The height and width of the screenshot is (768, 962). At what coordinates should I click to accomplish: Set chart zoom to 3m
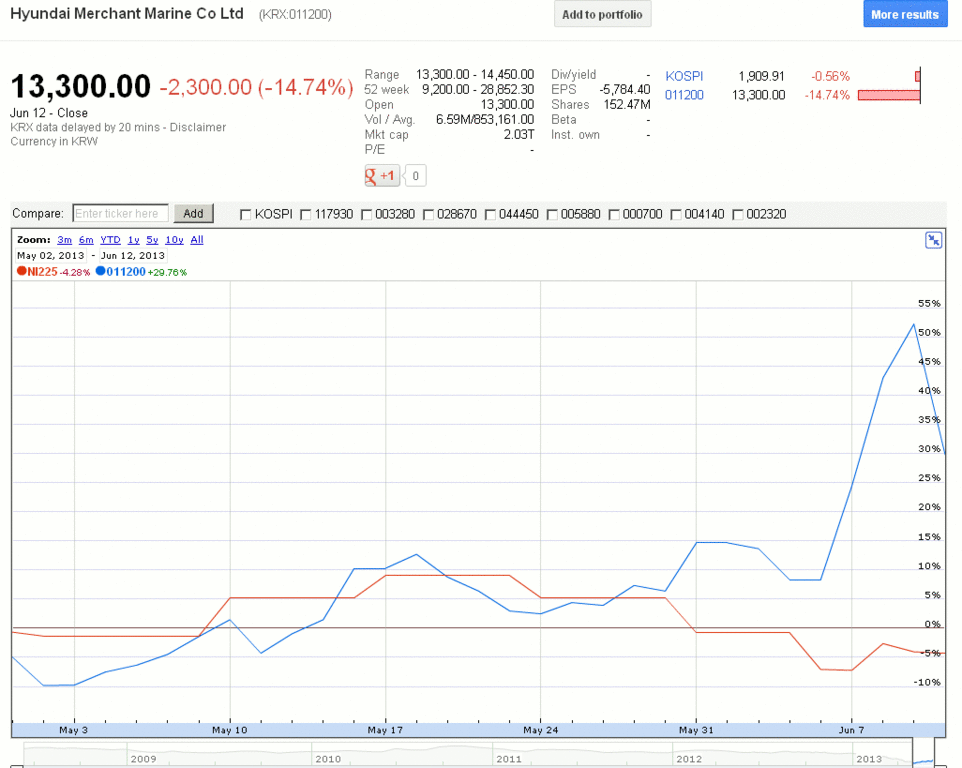point(64,240)
